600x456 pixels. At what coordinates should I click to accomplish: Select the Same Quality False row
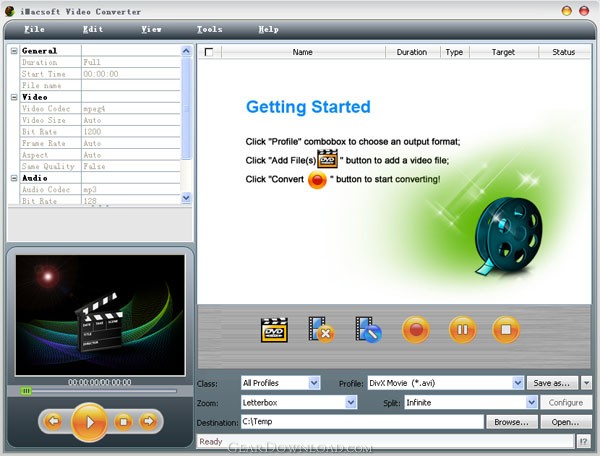click(100, 166)
